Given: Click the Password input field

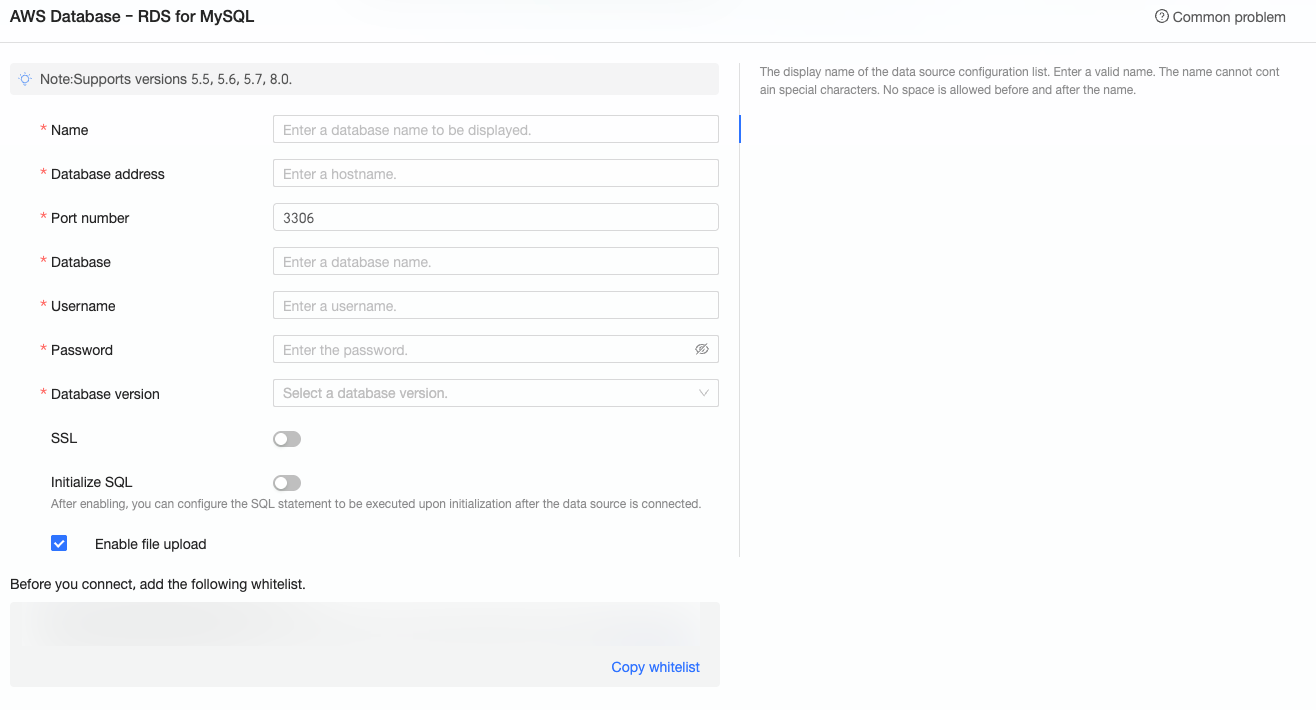Looking at the screenshot, I should [480, 350].
